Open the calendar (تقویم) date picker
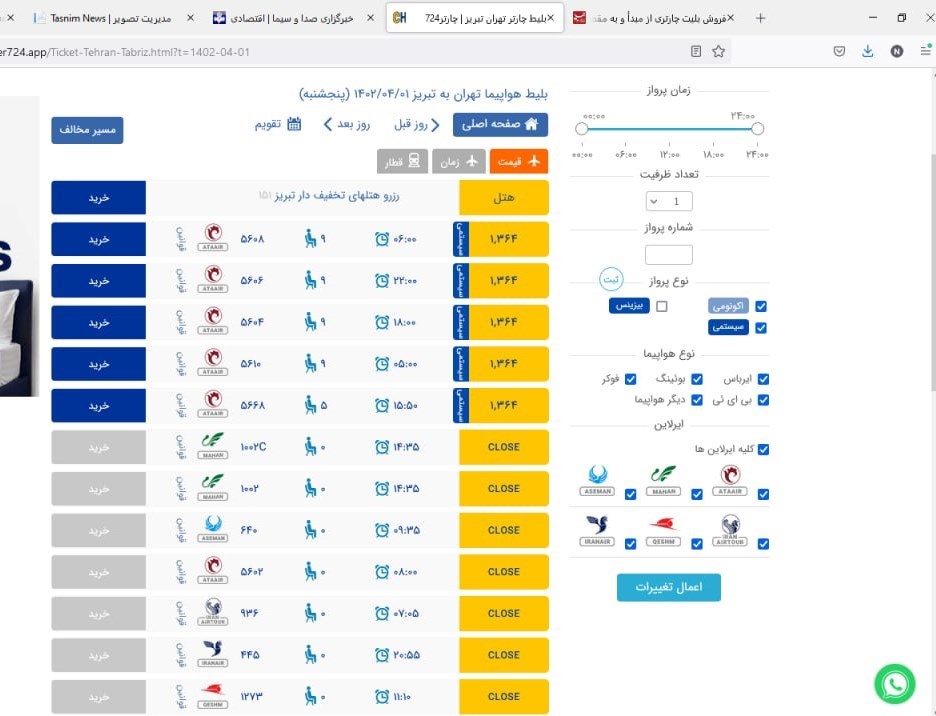Viewport: 936px width, 716px height. (279, 125)
